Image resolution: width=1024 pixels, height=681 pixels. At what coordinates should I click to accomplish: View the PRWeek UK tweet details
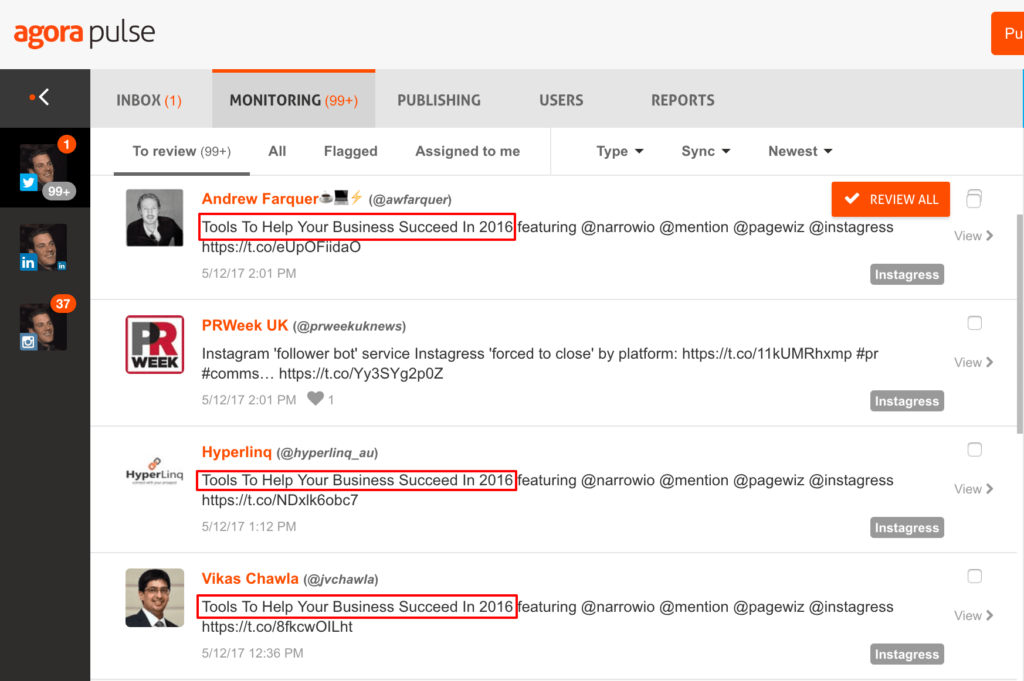click(x=973, y=362)
